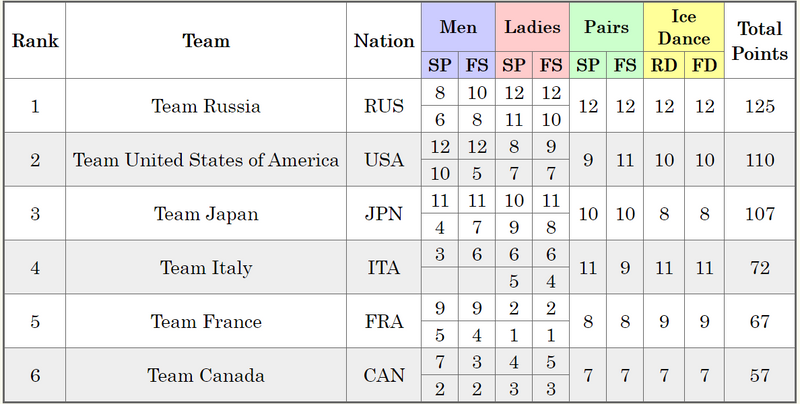The height and width of the screenshot is (404, 800).
Task: Select the Team Canada cell
Action: coord(206,375)
